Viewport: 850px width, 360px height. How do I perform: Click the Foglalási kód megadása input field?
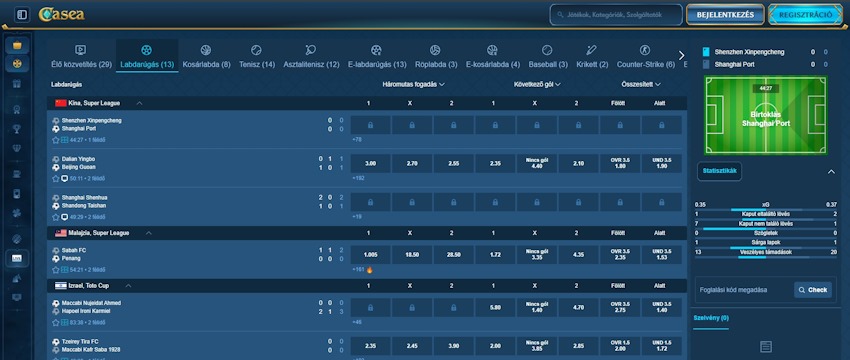[x=744, y=290]
